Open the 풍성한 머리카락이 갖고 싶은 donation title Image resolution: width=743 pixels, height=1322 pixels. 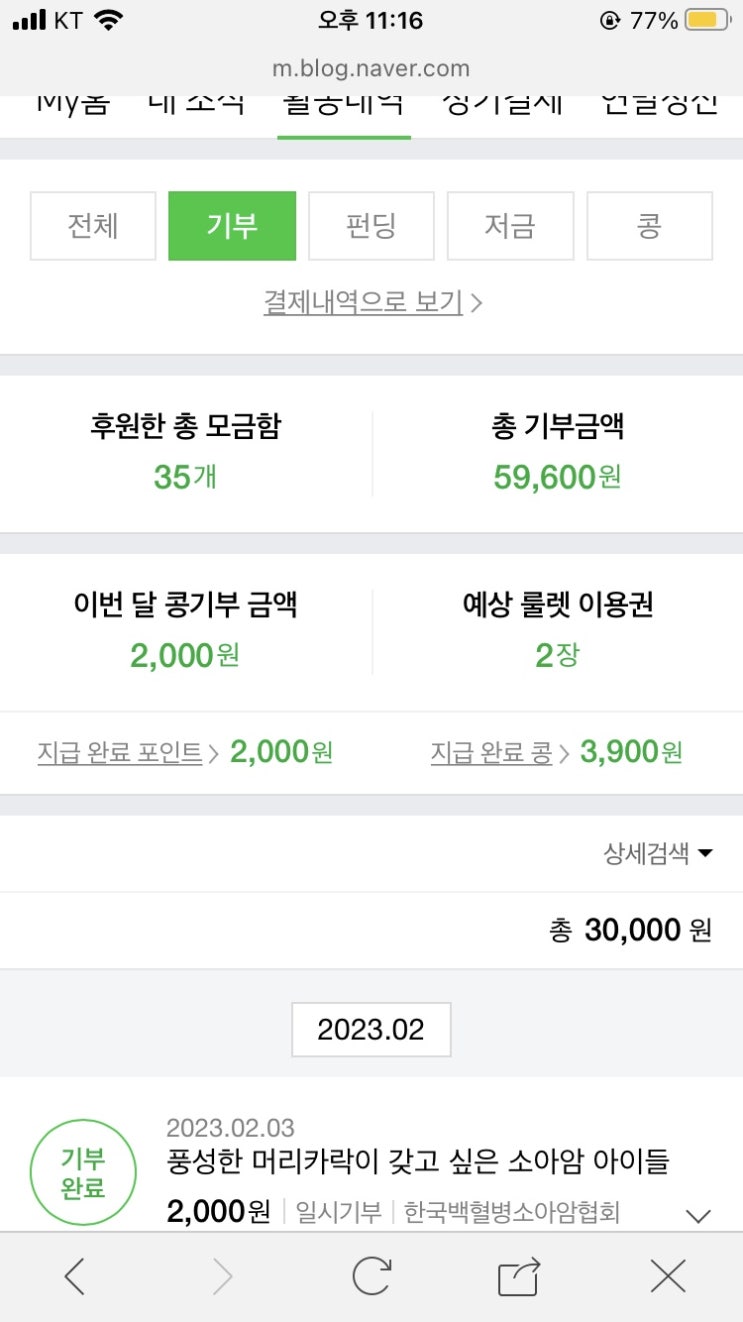(x=417, y=1162)
